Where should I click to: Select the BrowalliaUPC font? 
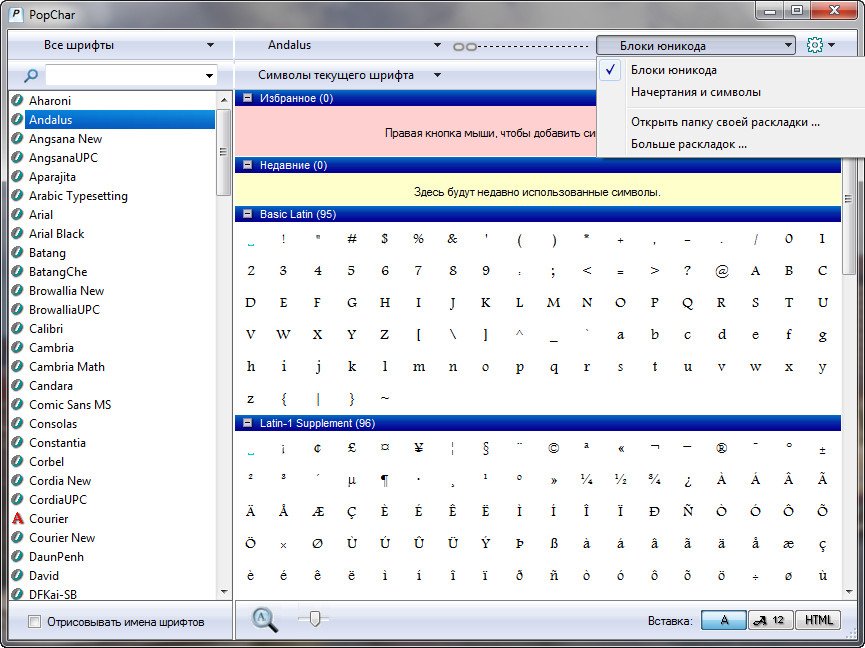(64, 310)
